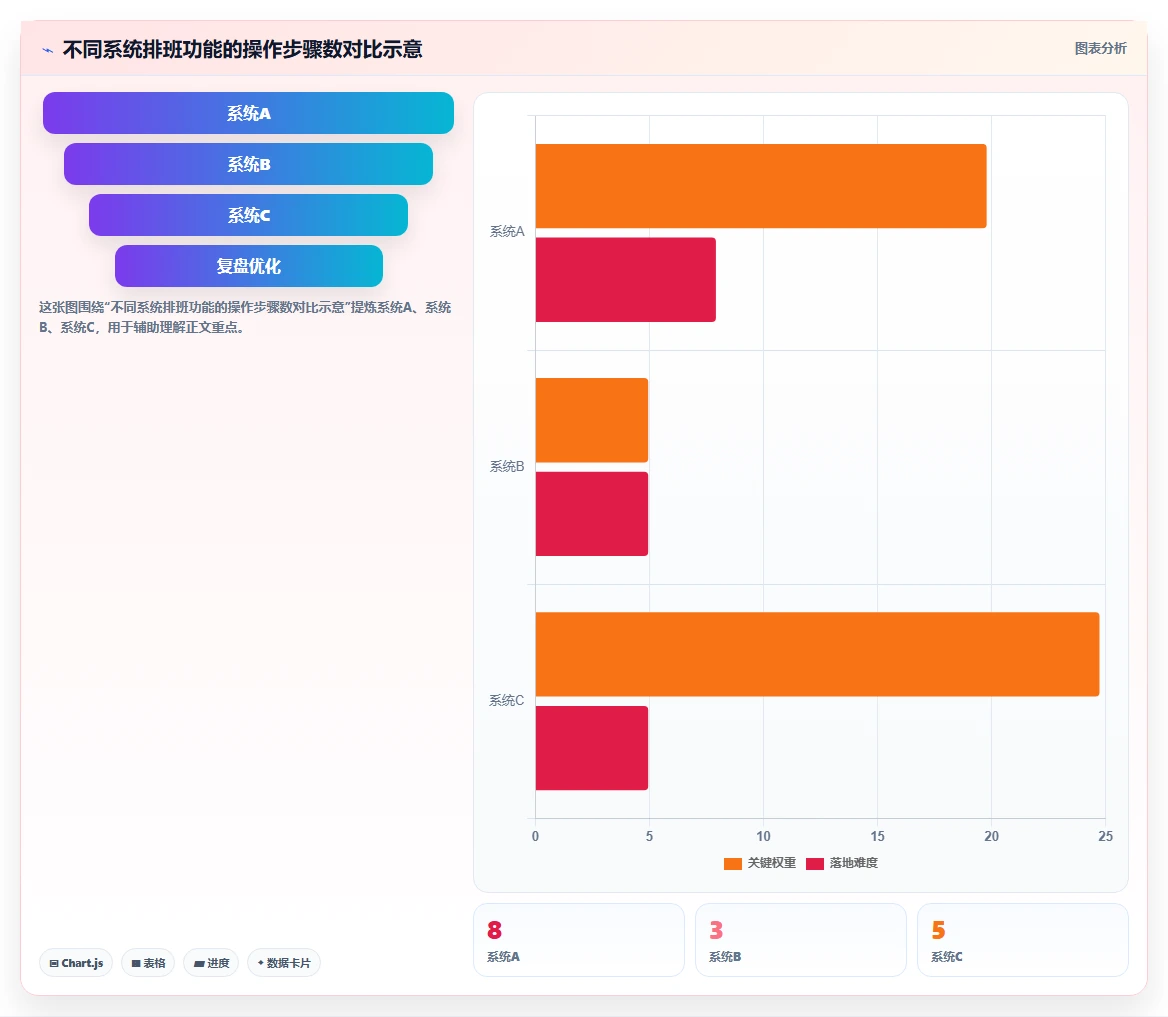The width and height of the screenshot is (1168, 1017).
Task: Toggle the 落地难度 legend entry
Action: pyautogui.click(x=842, y=863)
